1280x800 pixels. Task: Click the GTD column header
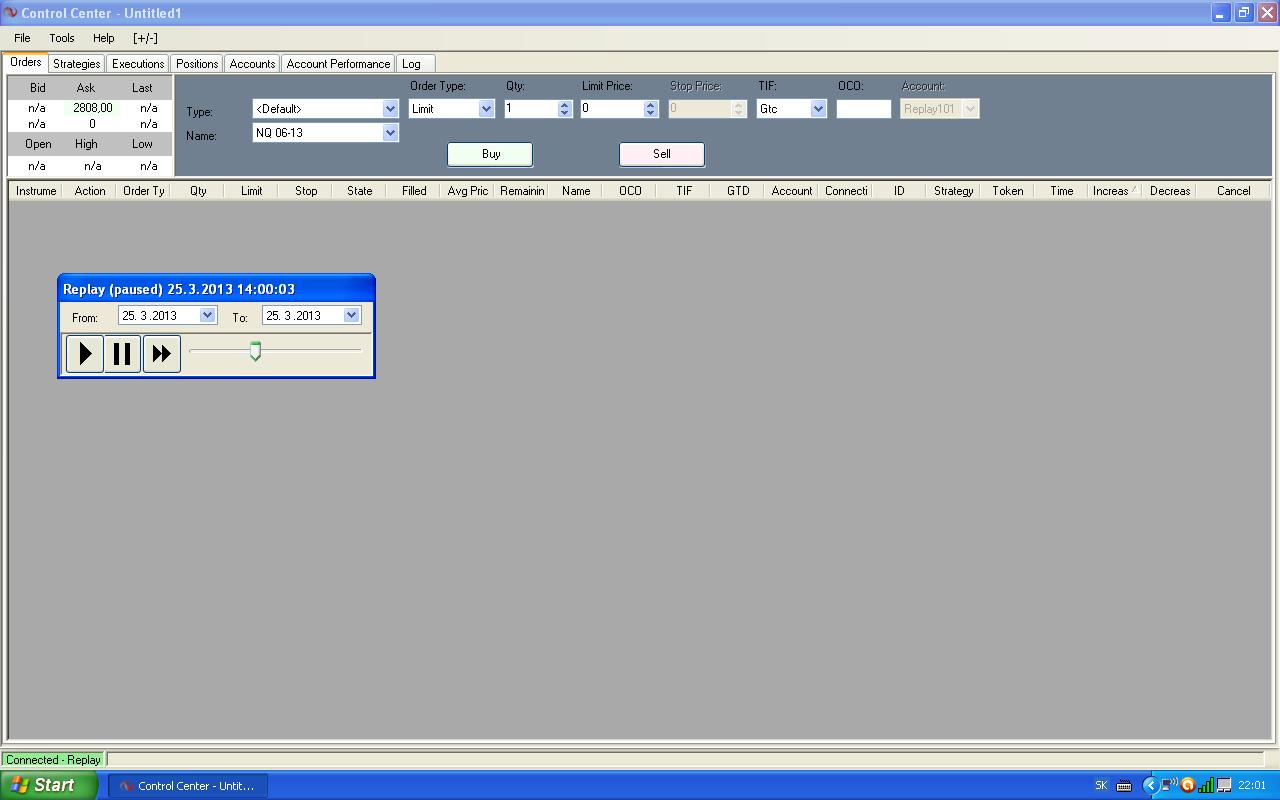[738, 191]
